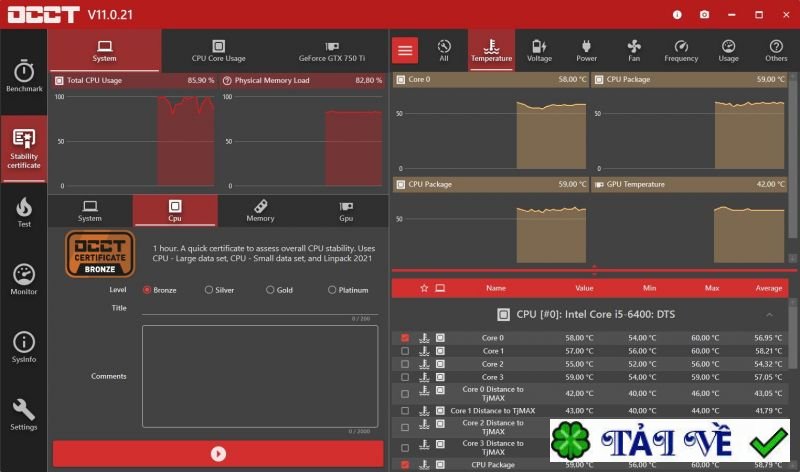Click the Core 0 graph header
800x472 pixels.
(x=490, y=80)
